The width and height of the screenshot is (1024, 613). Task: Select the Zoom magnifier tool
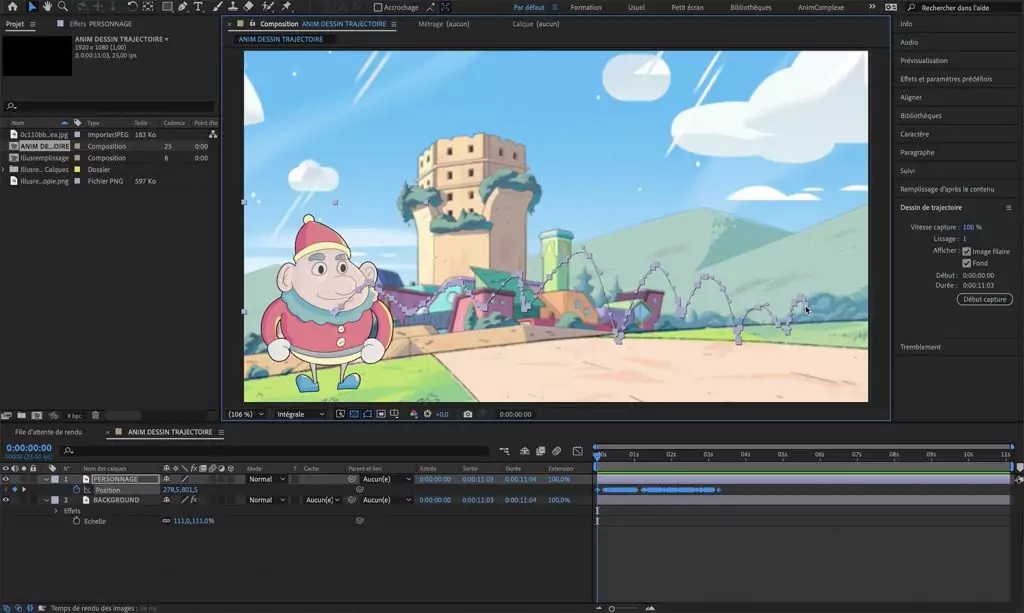coord(63,7)
